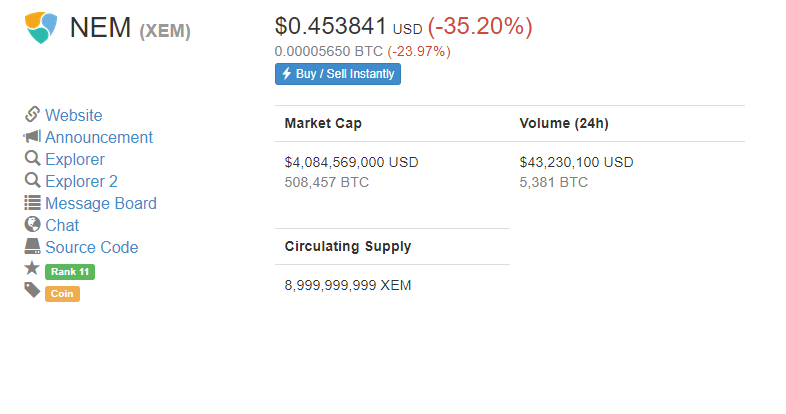Click the green Rank 11 badge
This screenshot has width=786, height=414.
[x=70, y=272]
